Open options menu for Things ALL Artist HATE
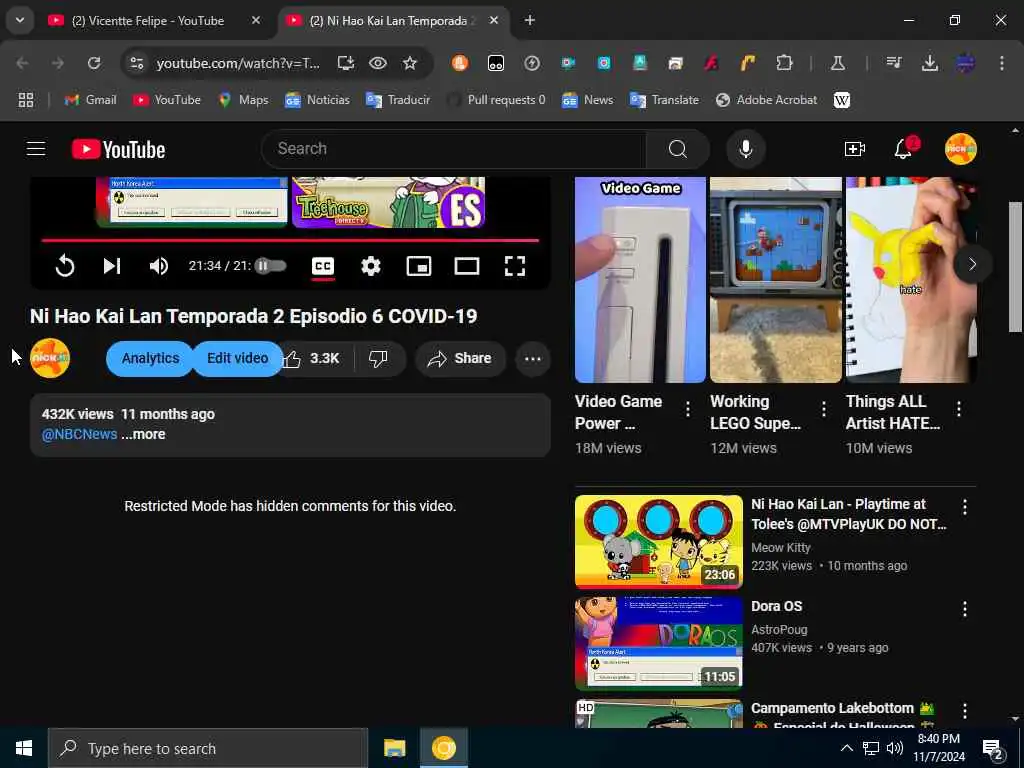The image size is (1024, 768). 959,409
